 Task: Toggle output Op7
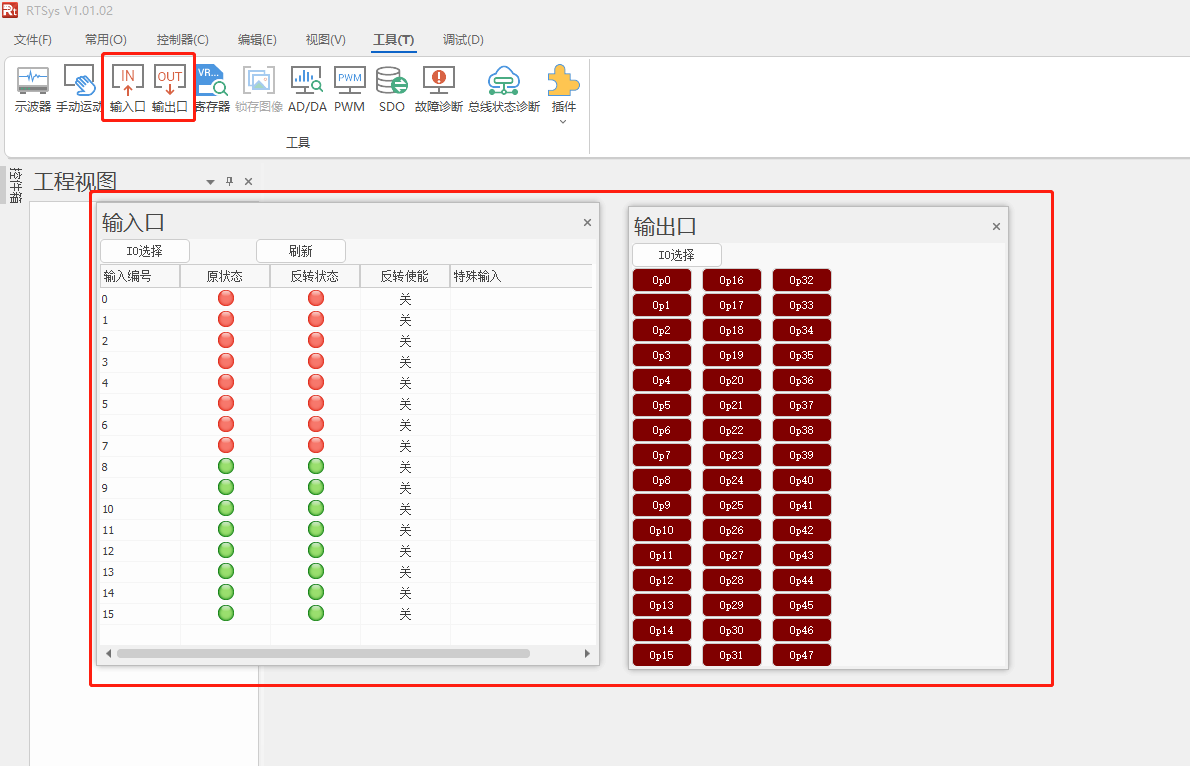662,456
